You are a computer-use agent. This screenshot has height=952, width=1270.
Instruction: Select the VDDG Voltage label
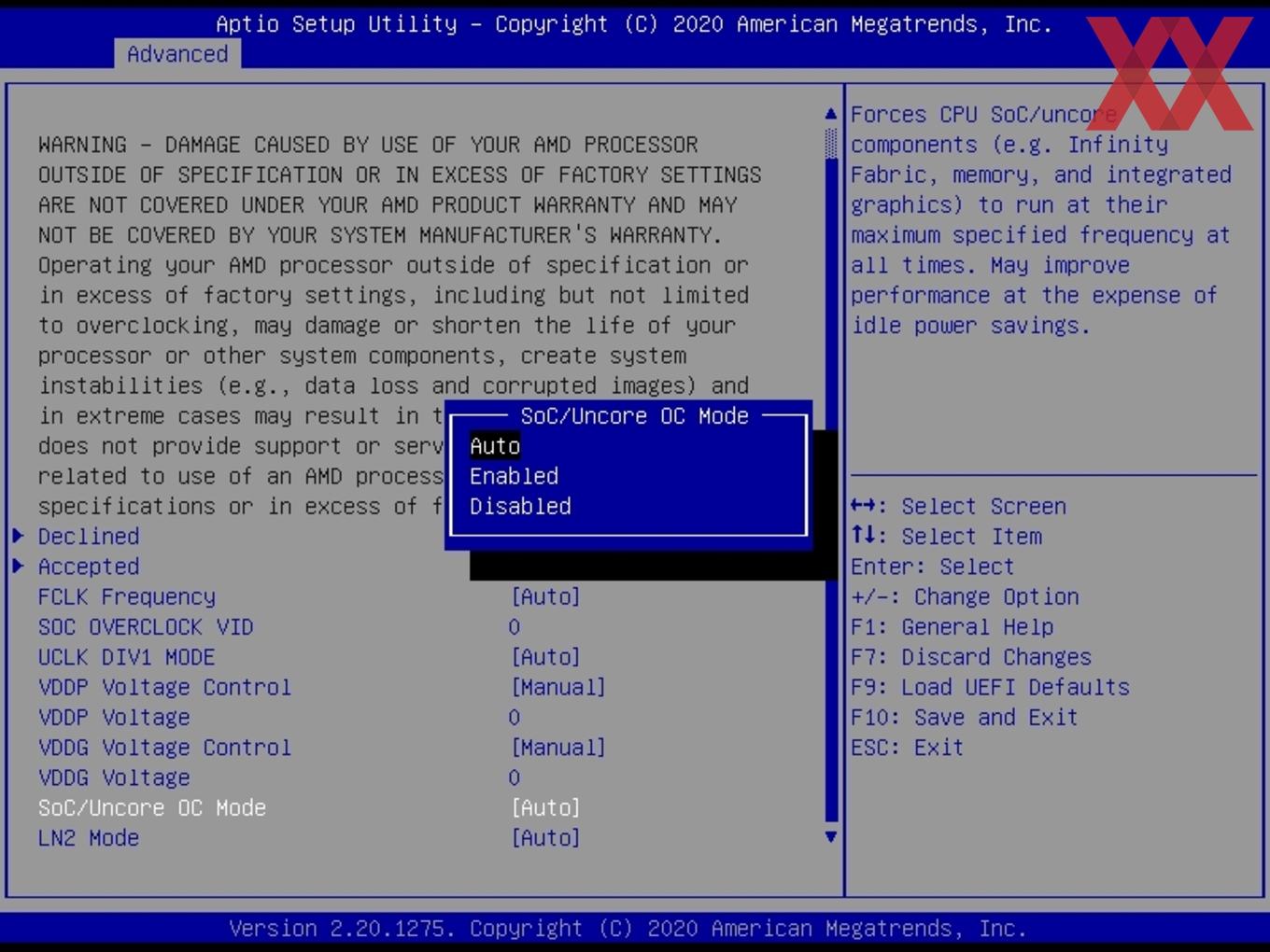[114, 777]
